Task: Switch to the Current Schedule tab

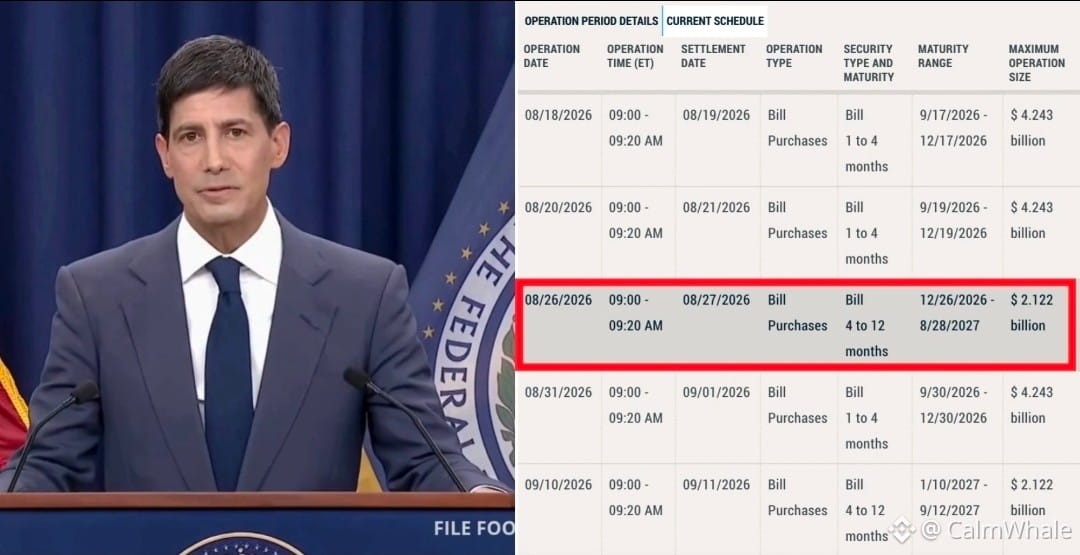Action: tap(715, 21)
